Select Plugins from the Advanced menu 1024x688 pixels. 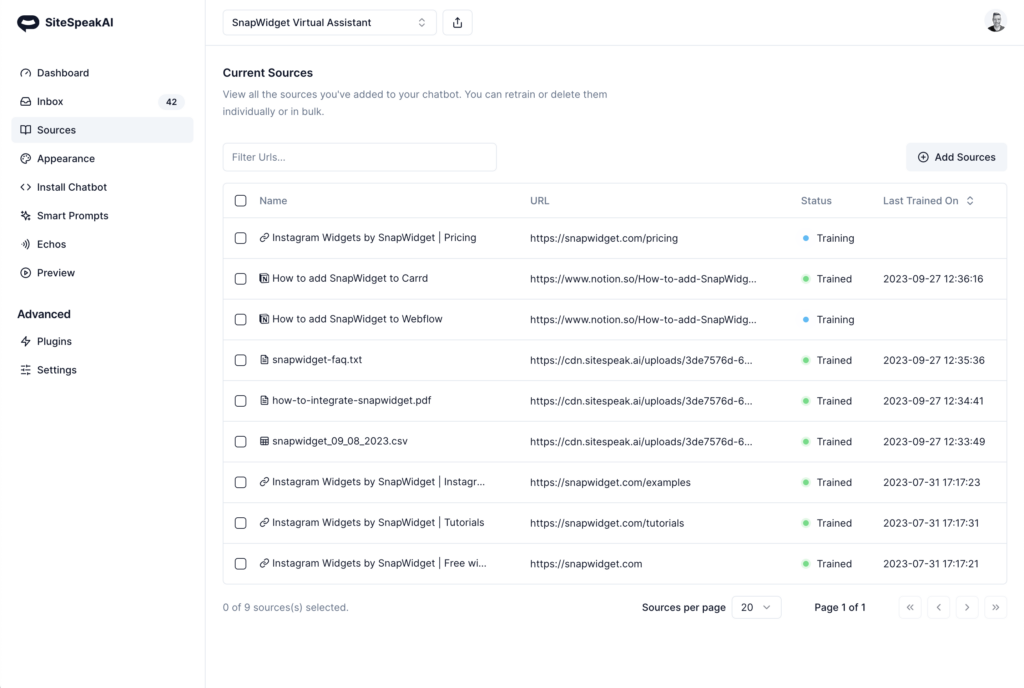point(24,341)
